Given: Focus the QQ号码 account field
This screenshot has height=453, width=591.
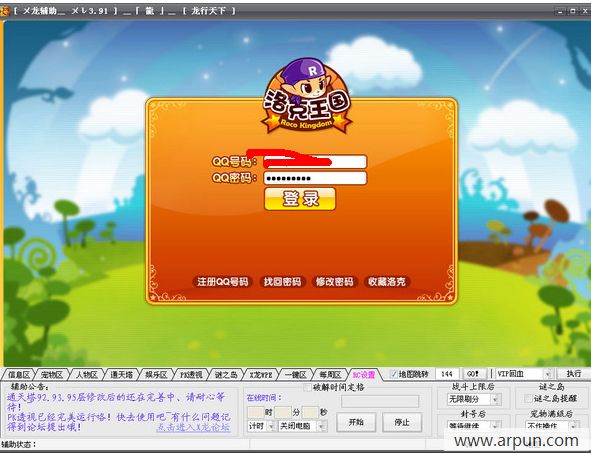Looking at the screenshot, I should tap(315, 162).
